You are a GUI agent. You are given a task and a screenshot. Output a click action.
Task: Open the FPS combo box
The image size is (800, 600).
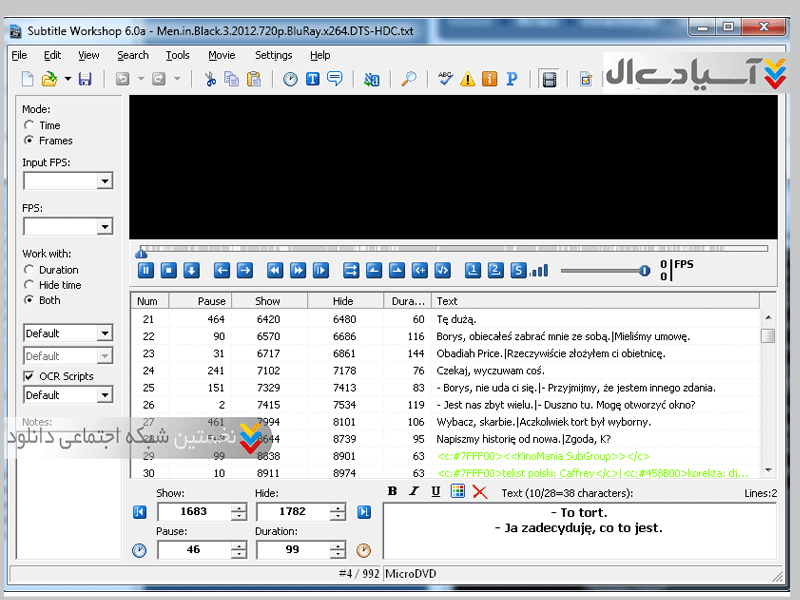pyautogui.click(x=104, y=227)
